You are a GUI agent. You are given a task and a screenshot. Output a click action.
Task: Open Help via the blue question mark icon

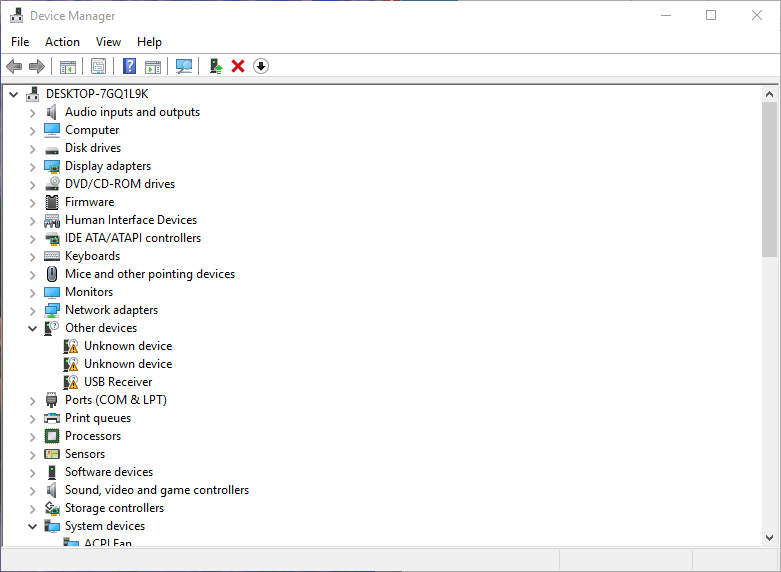point(129,66)
